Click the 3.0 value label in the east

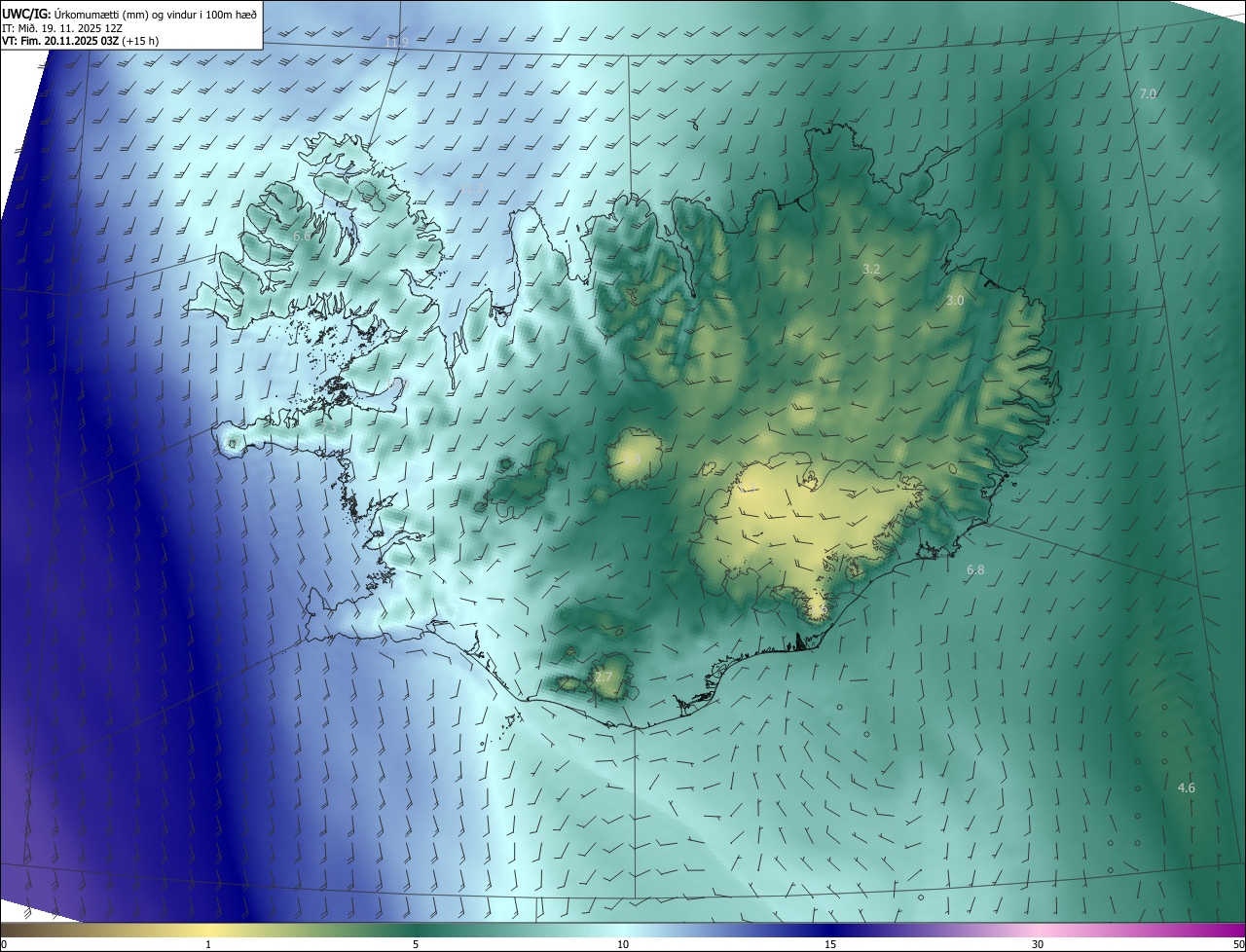(x=955, y=301)
